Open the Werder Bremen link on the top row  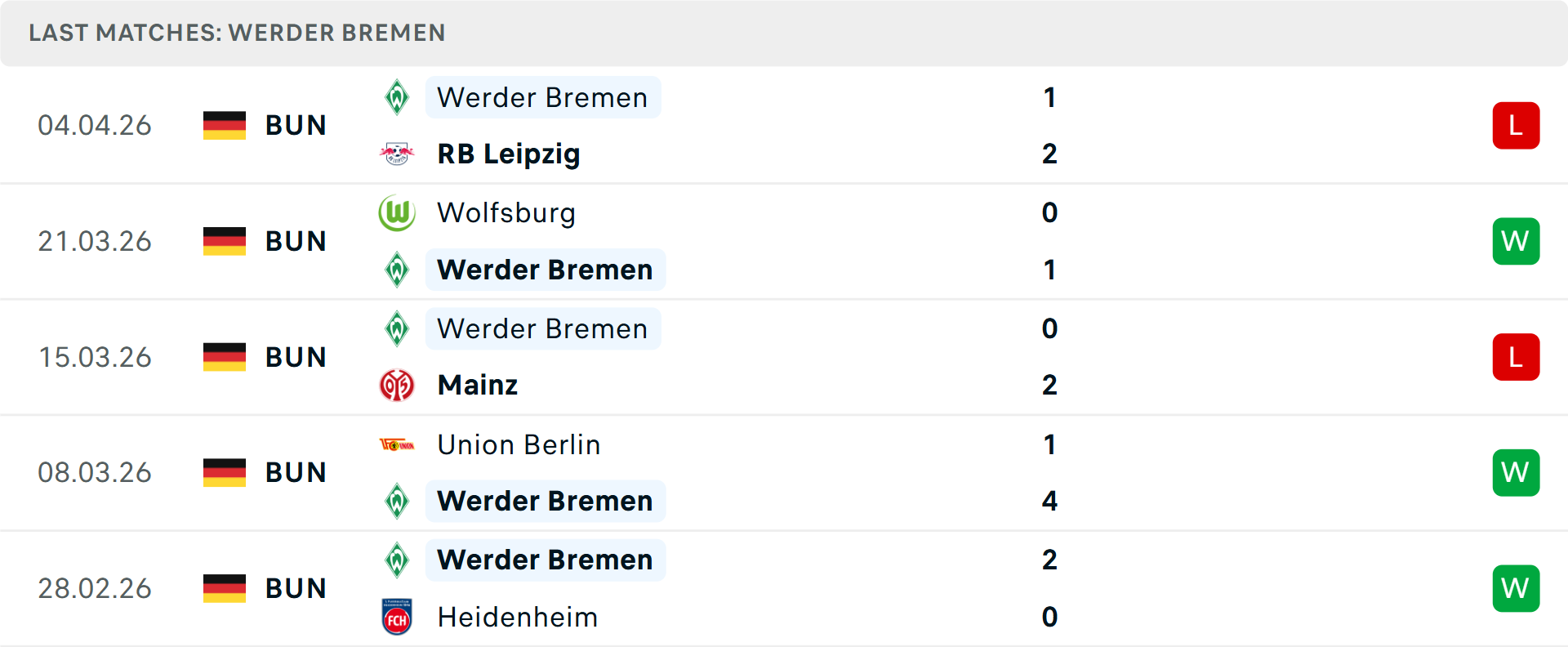coord(542,96)
